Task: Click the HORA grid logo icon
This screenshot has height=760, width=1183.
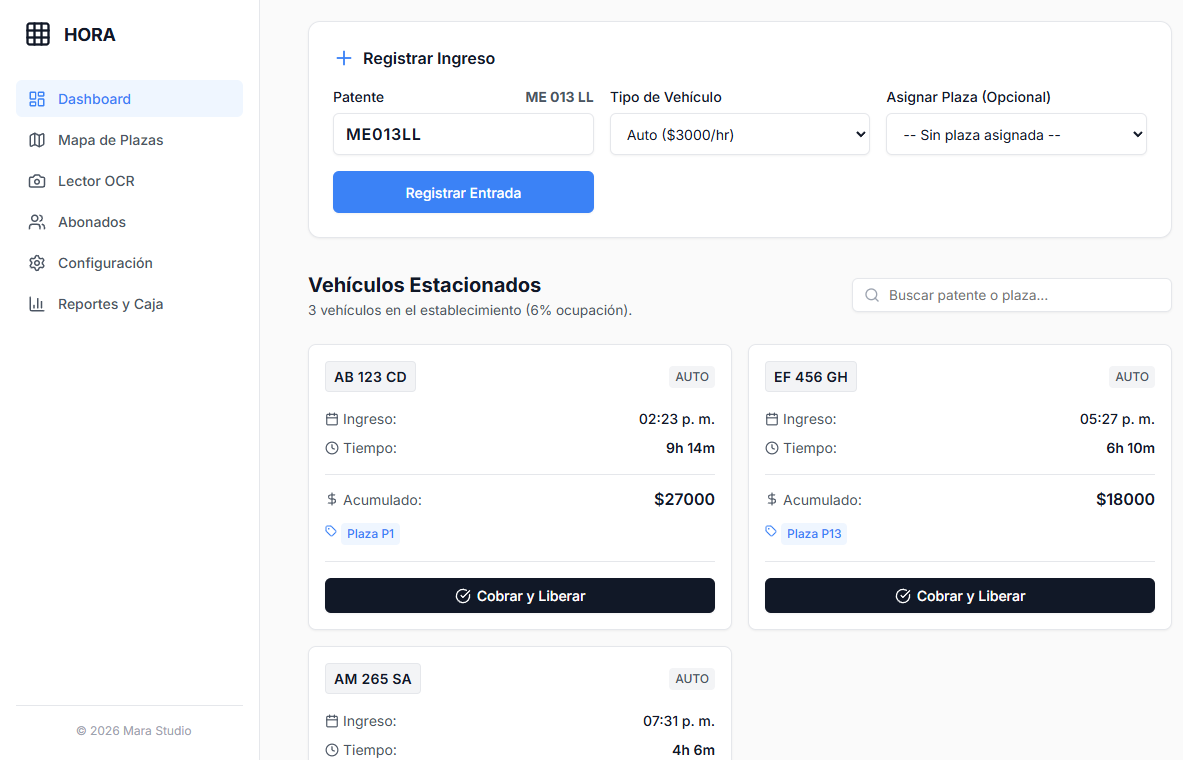Action: click(38, 34)
